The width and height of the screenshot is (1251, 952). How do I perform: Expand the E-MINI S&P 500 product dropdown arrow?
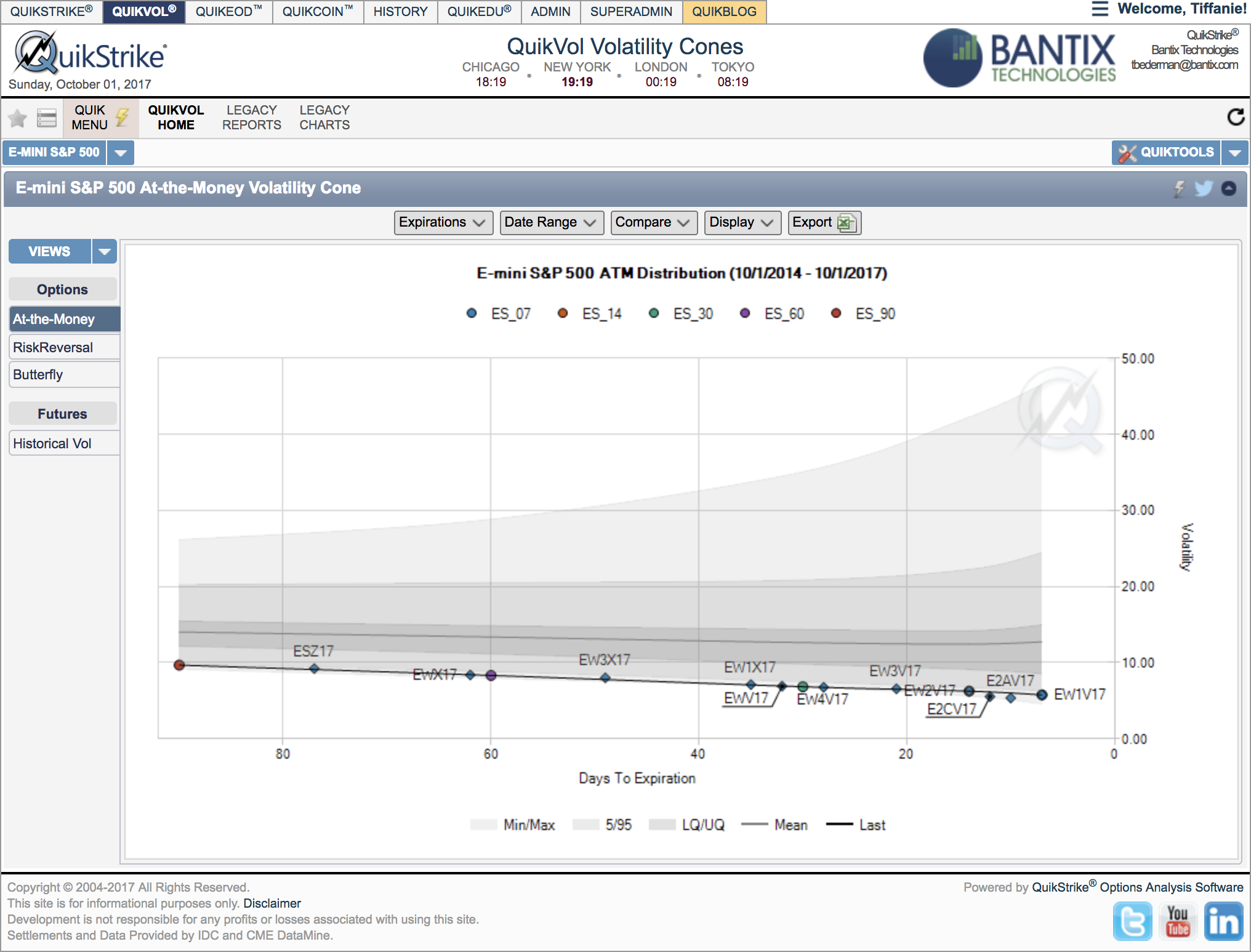(121, 153)
